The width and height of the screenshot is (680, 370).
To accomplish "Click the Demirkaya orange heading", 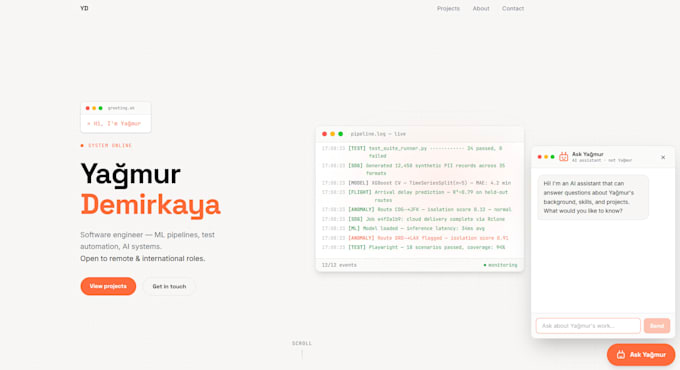I will pyautogui.click(x=150, y=204).
